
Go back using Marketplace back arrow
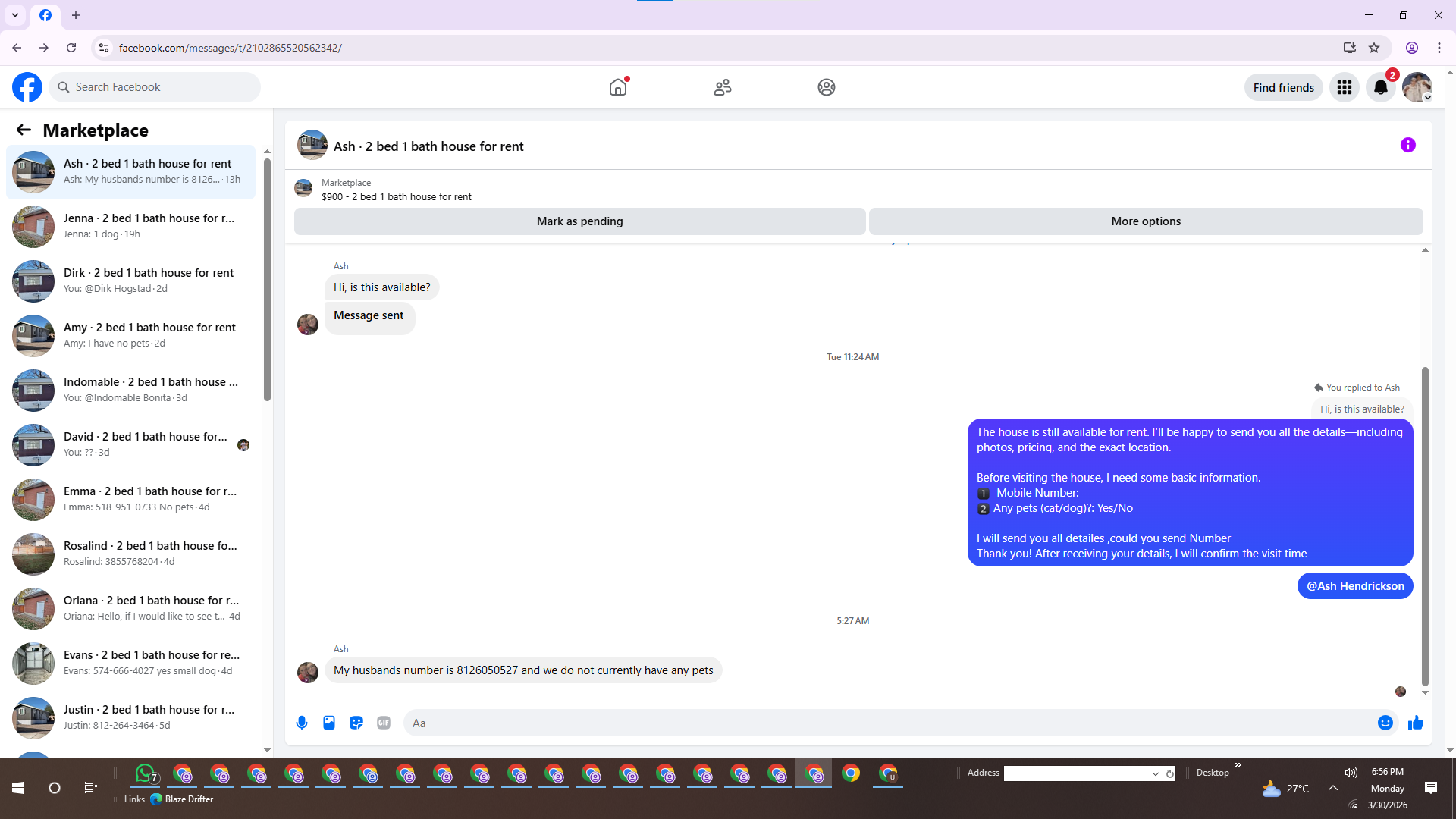click(x=24, y=130)
